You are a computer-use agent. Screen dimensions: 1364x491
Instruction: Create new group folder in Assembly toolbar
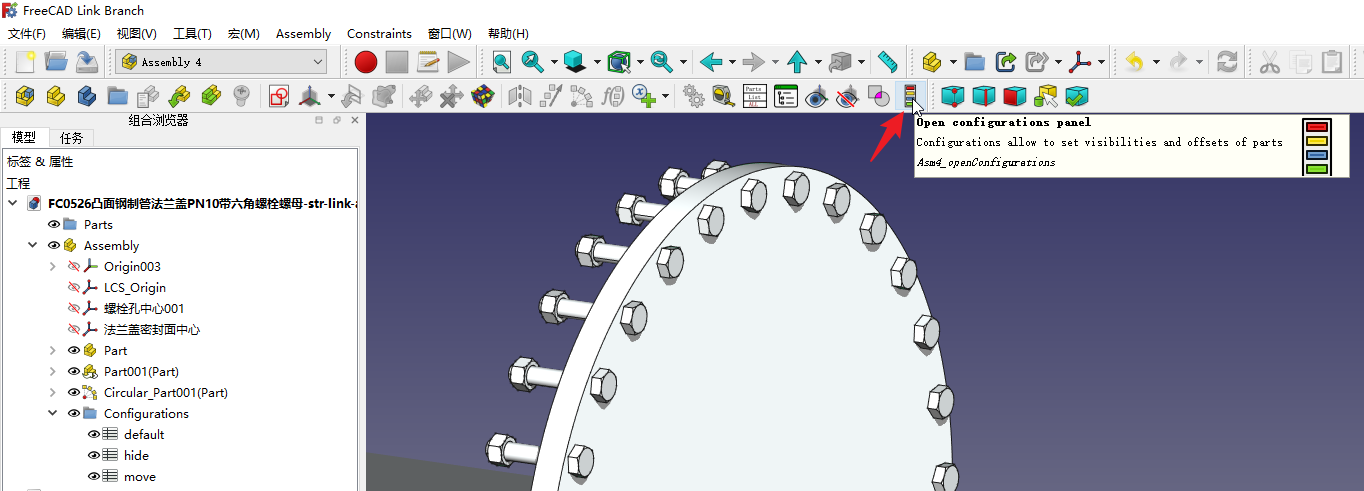coord(118,96)
